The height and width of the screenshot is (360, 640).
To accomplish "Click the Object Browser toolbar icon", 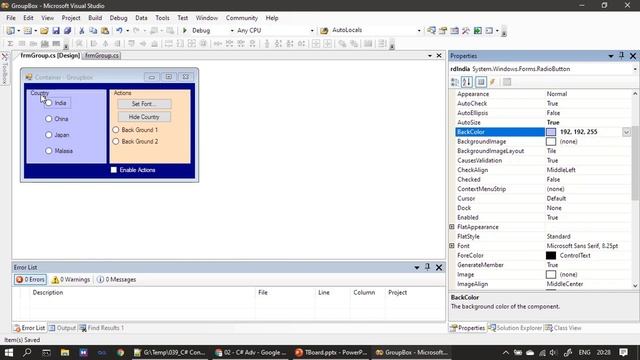I will point(454,31).
